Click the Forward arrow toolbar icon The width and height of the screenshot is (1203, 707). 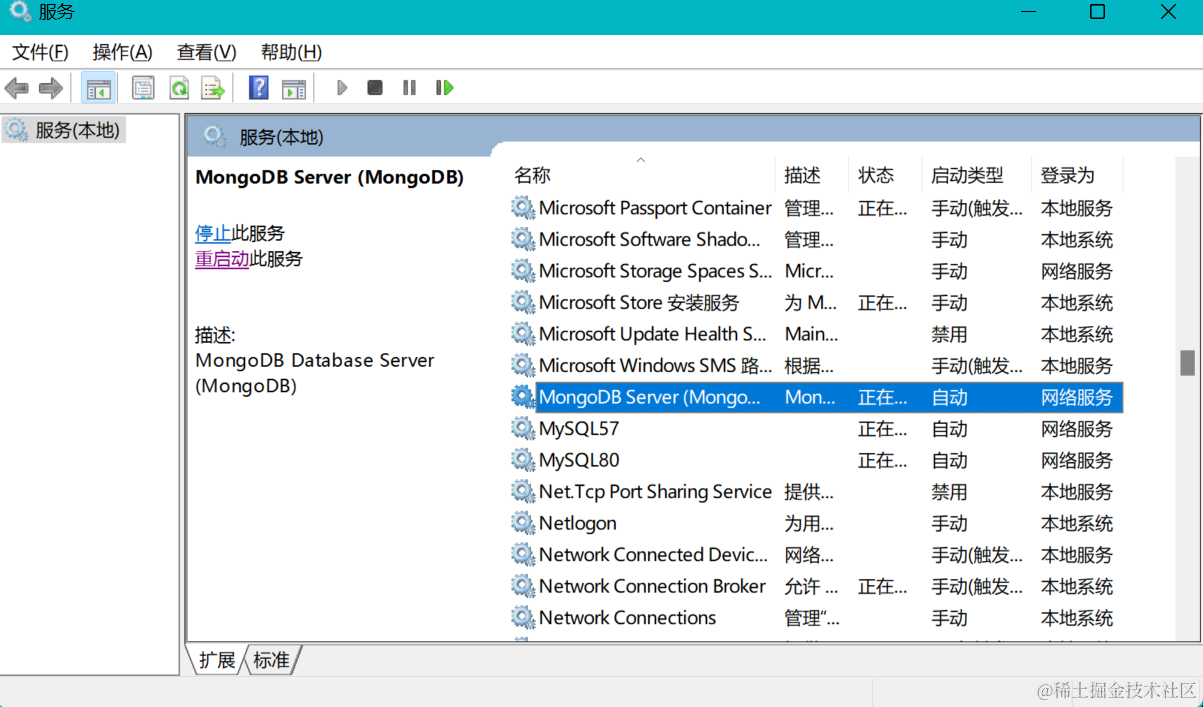(x=50, y=88)
